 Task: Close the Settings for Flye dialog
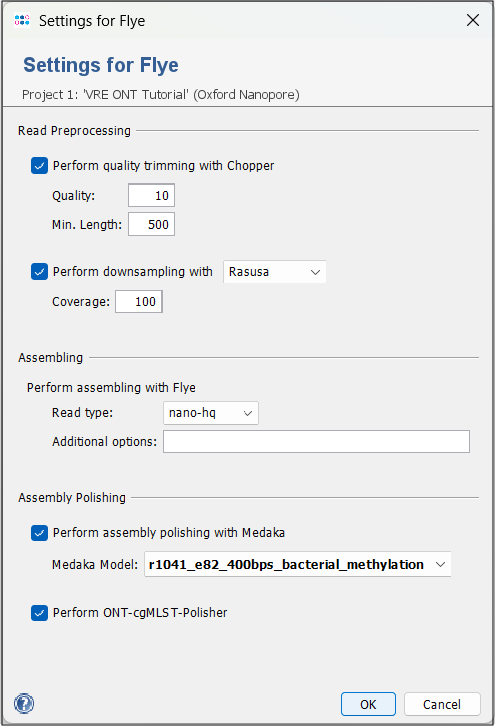click(473, 20)
